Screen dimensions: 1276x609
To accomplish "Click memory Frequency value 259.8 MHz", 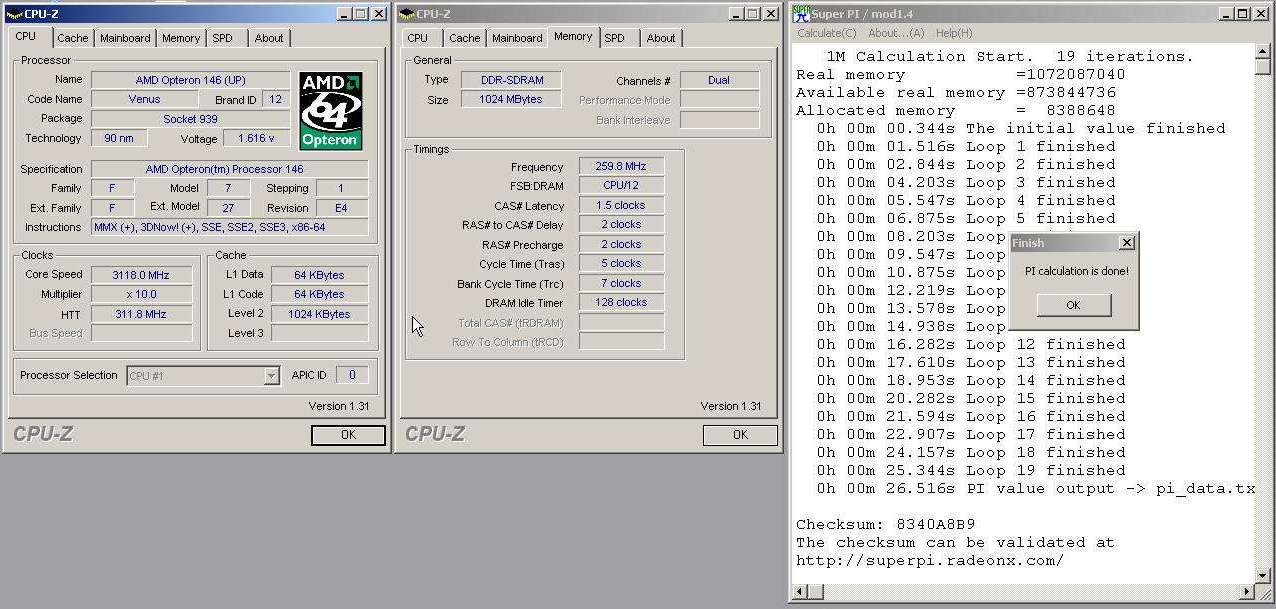I will [x=620, y=167].
